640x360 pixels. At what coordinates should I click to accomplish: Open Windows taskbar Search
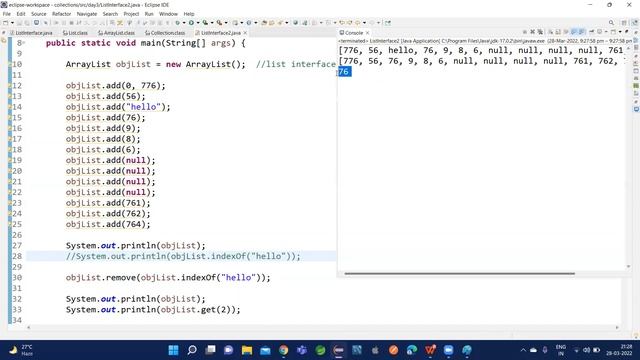(192, 350)
